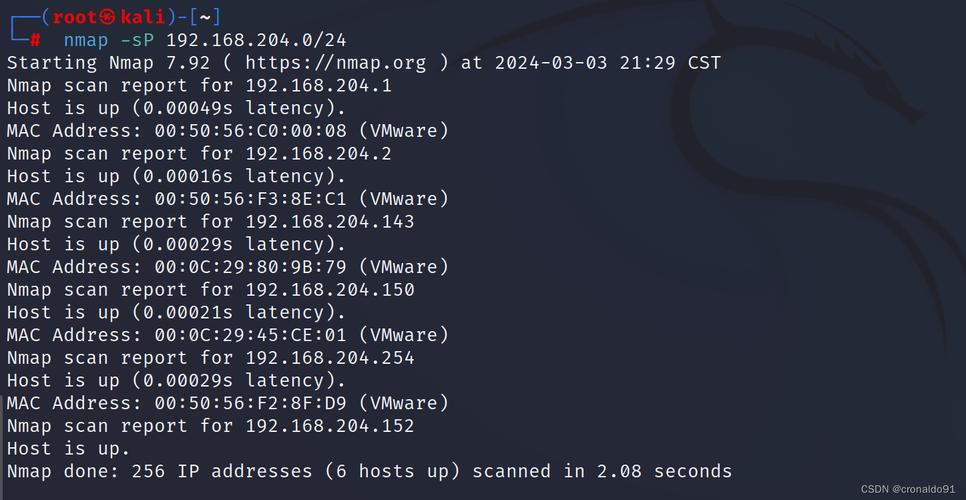The image size is (966, 500).
Task: Click the red hash prompt symbol
Action: [x=35, y=41]
